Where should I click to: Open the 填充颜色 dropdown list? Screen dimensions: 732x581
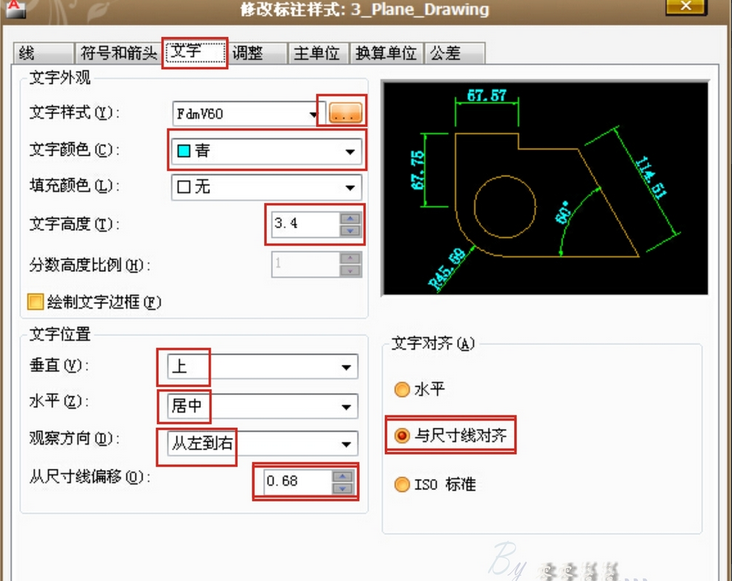(x=350, y=187)
